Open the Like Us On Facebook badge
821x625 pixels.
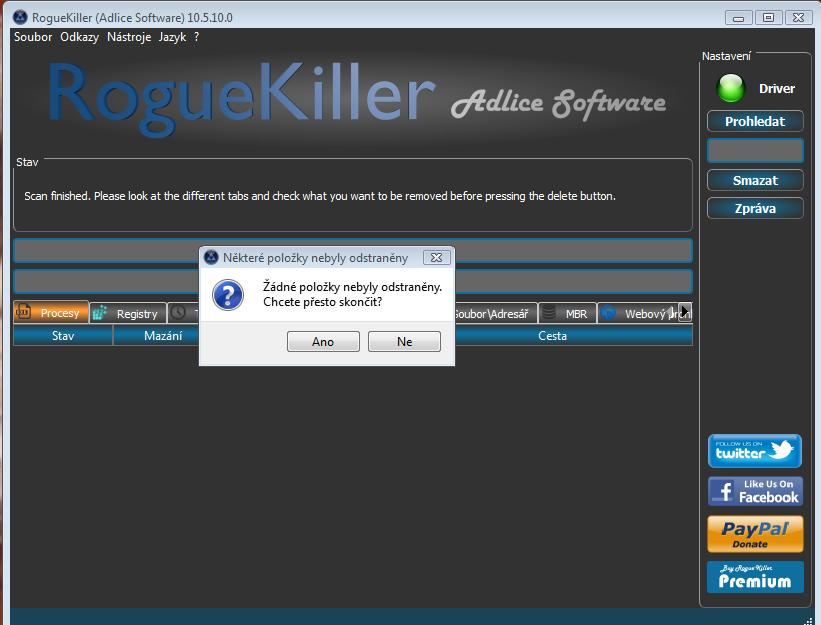coord(755,491)
